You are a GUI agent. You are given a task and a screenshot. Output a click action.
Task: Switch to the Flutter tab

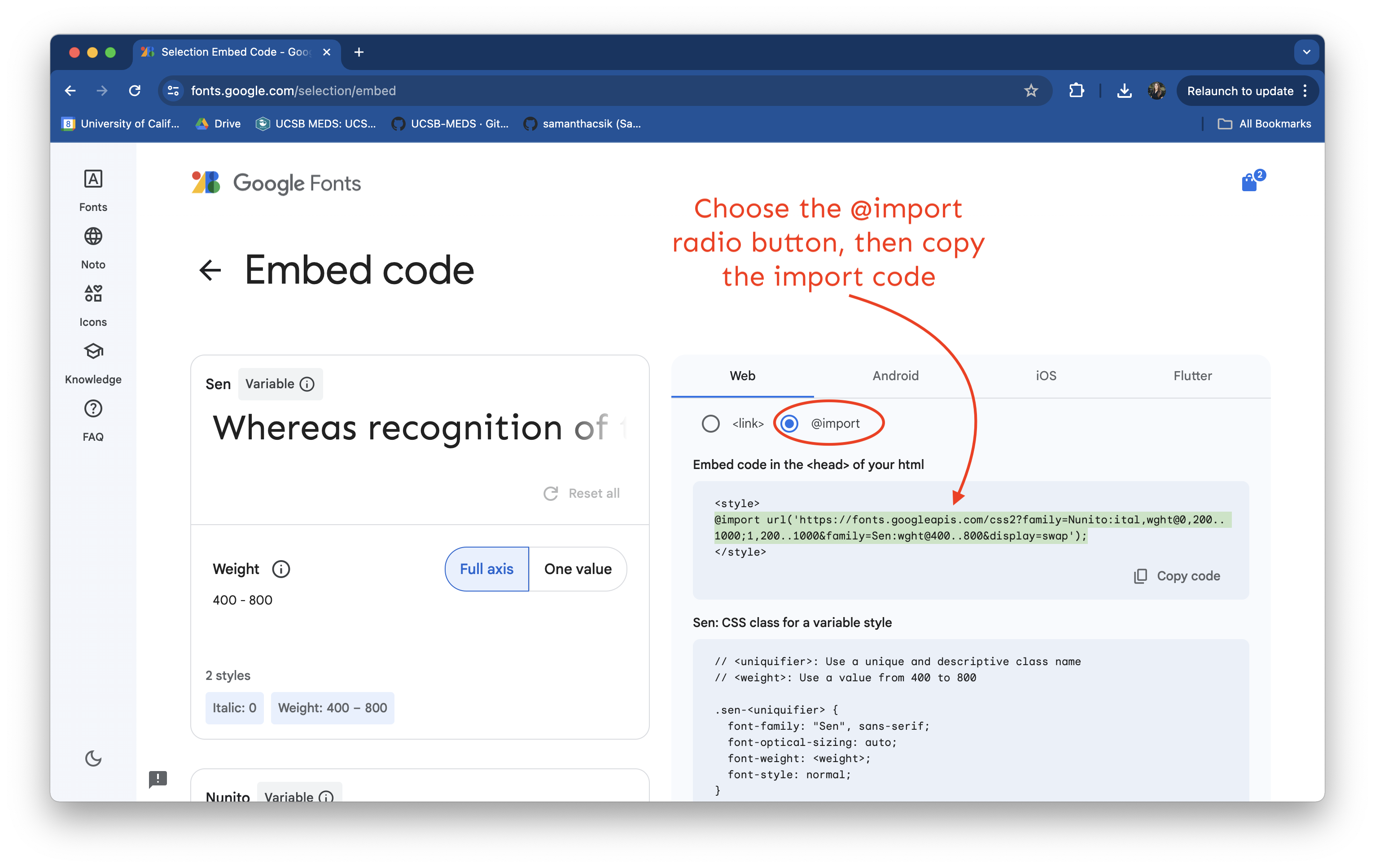[1192, 376]
